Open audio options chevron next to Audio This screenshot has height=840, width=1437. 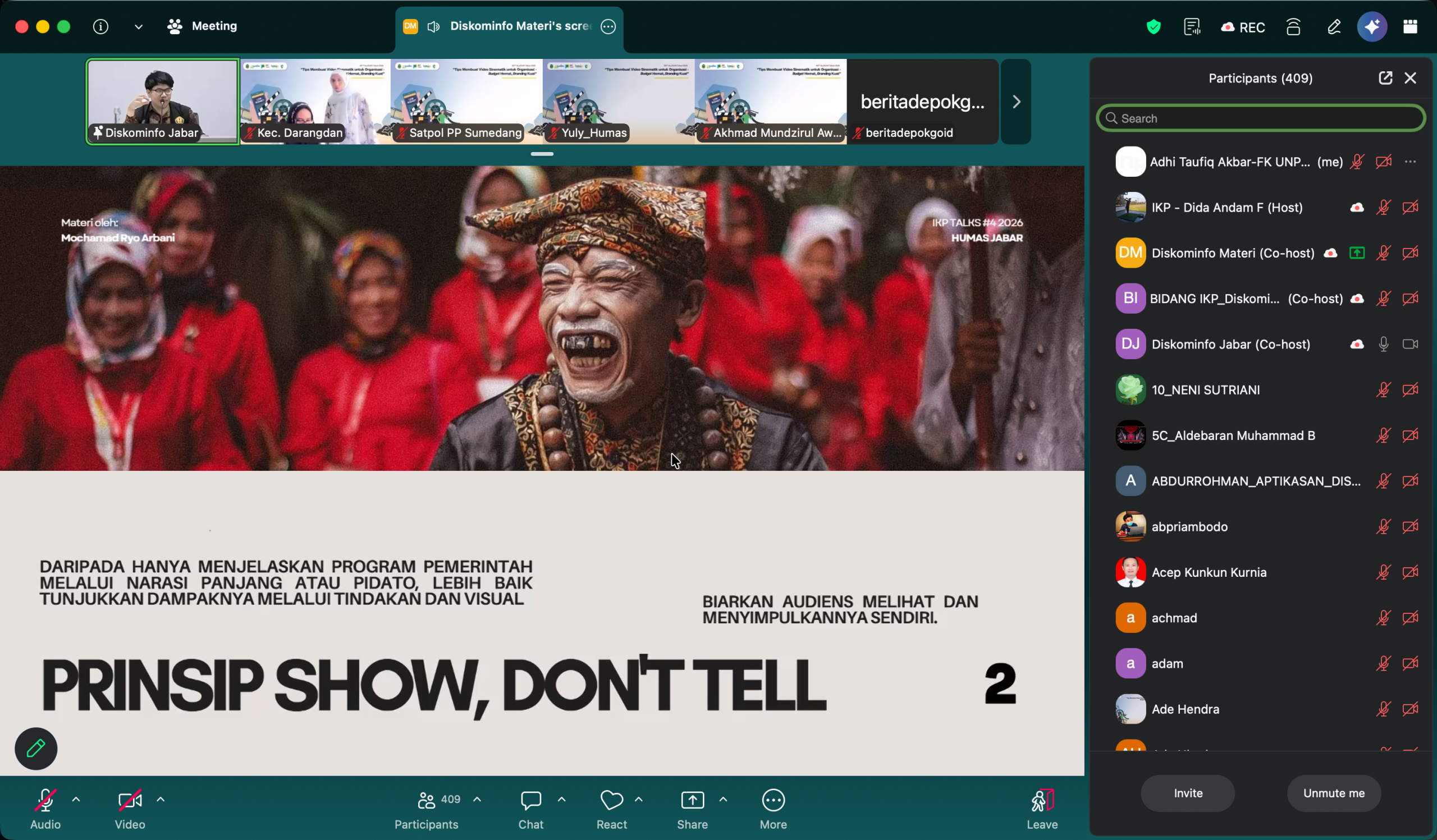[76, 799]
